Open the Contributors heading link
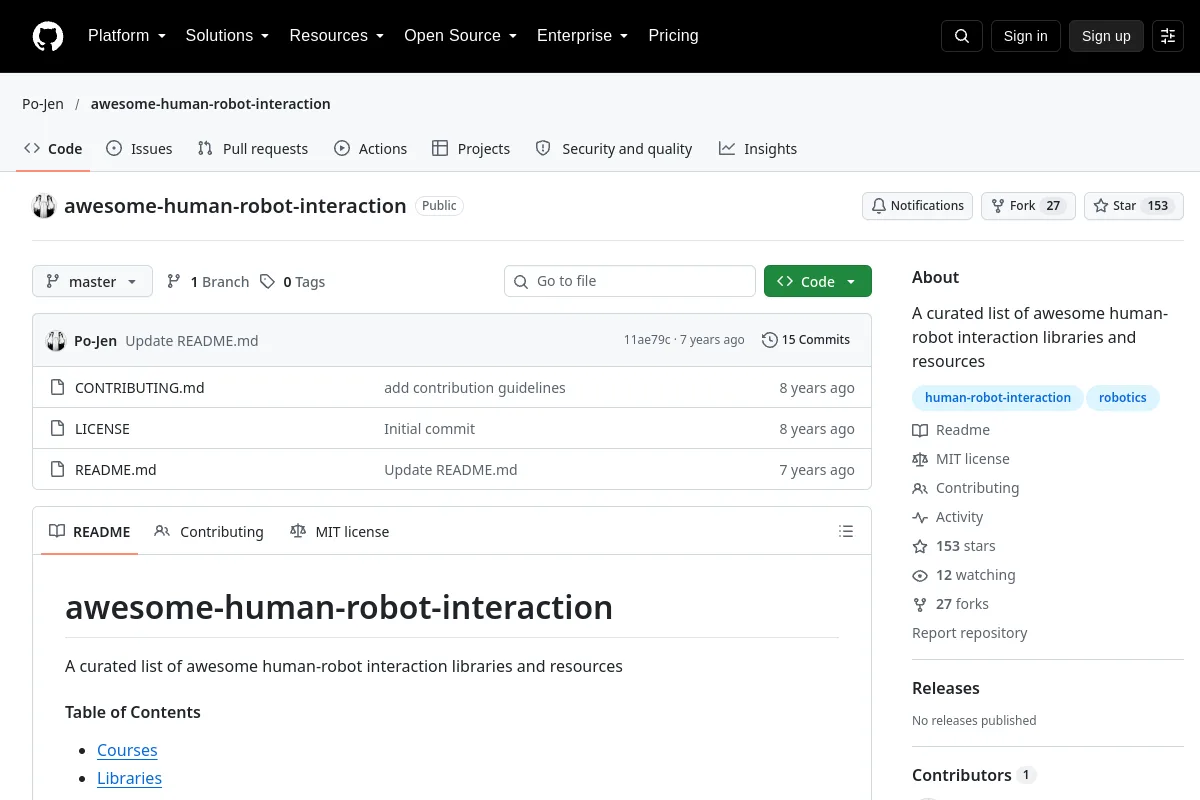Screen dimensions: 1200x800 tap(973, 775)
